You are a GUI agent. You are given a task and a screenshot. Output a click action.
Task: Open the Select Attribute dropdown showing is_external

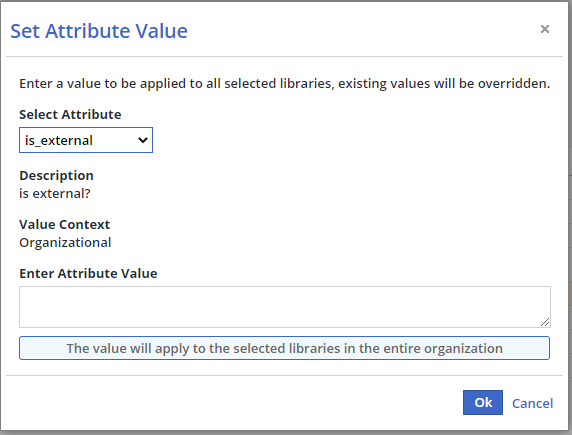86,140
